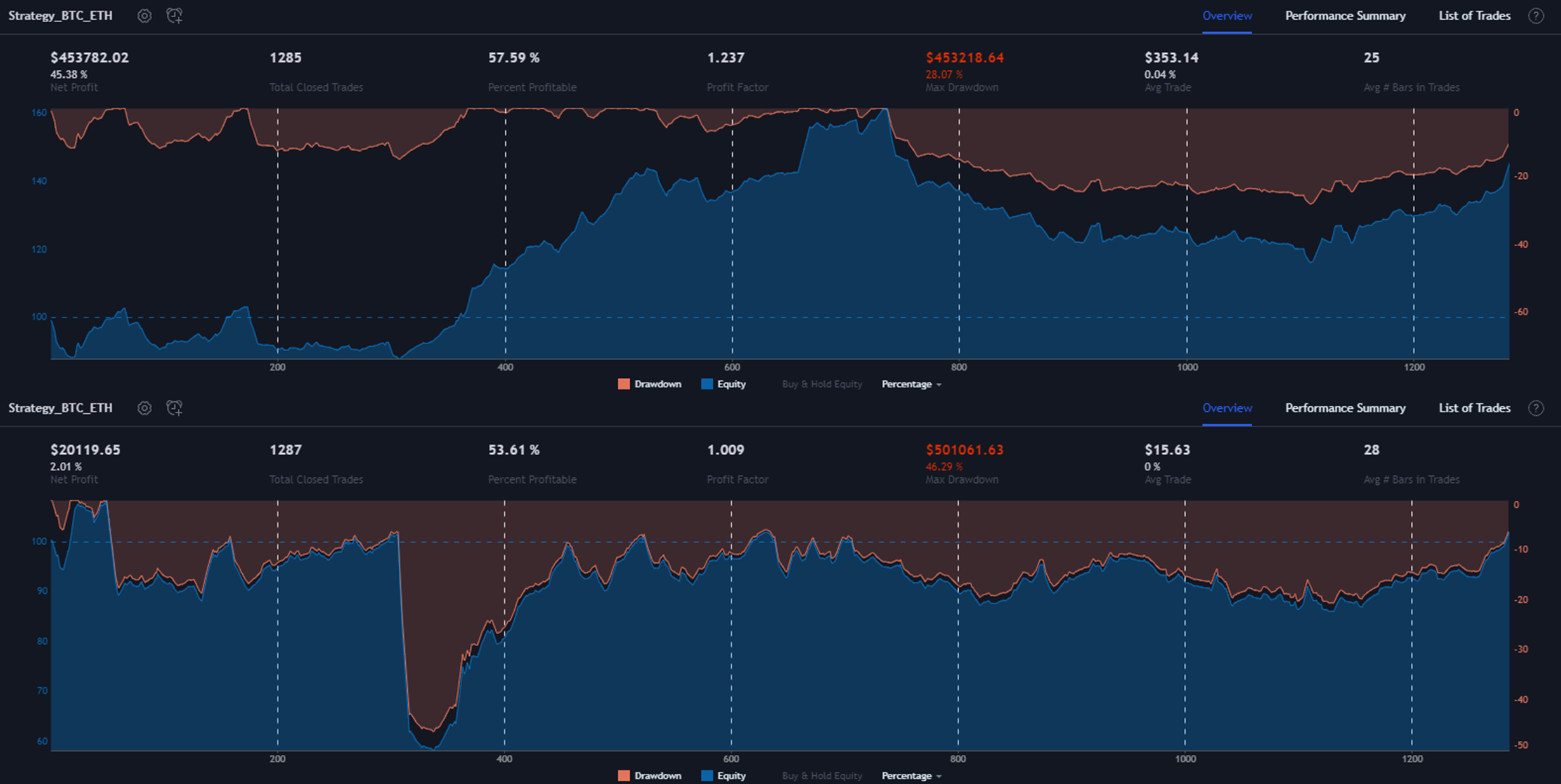Image resolution: width=1561 pixels, height=784 pixels.
Task: Toggle Drawdown legend in bottom chart
Action: 650,776
